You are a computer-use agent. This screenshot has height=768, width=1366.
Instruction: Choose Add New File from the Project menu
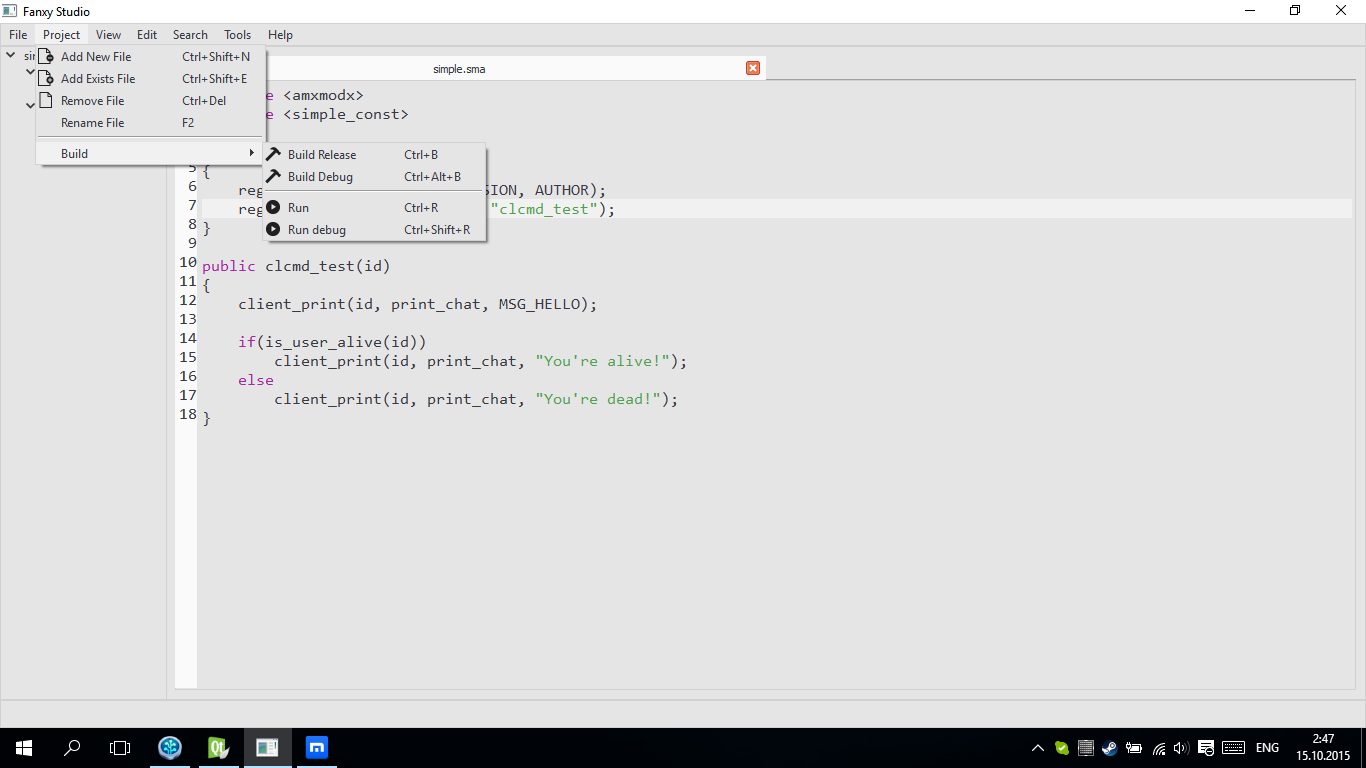click(x=150, y=57)
